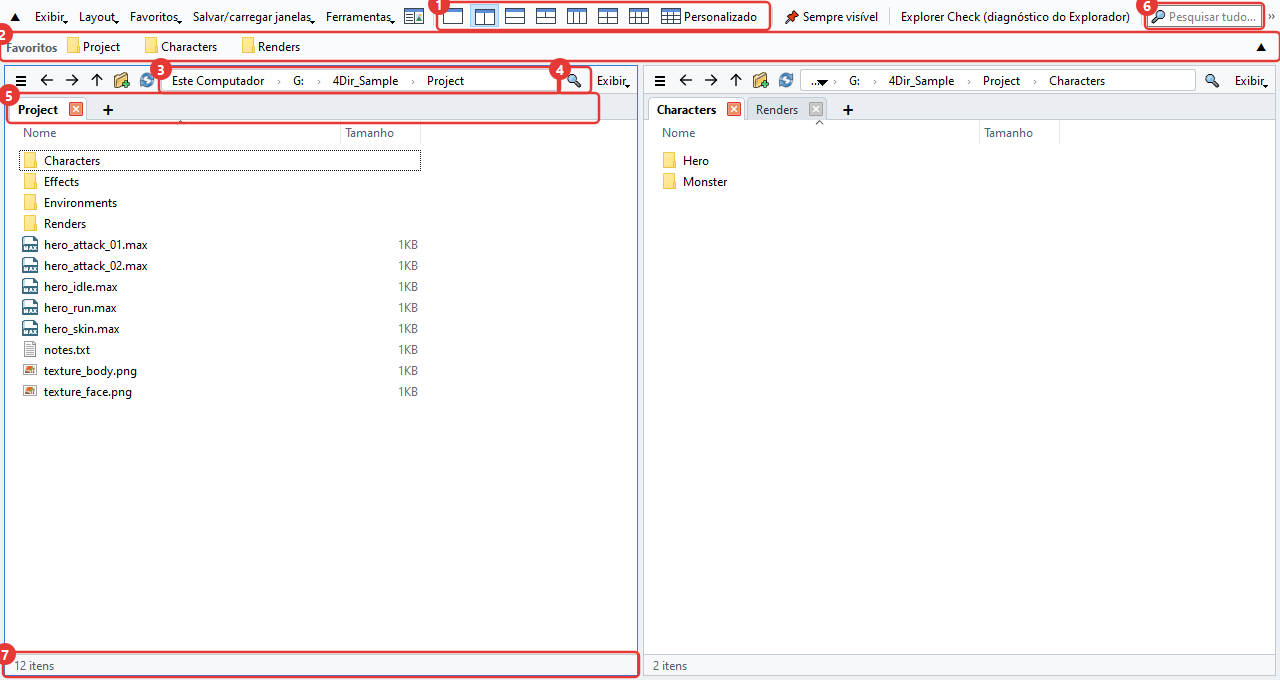Viewport: 1280px width, 680px height.
Task: Create a new folder in the left pane
Action: (122, 81)
